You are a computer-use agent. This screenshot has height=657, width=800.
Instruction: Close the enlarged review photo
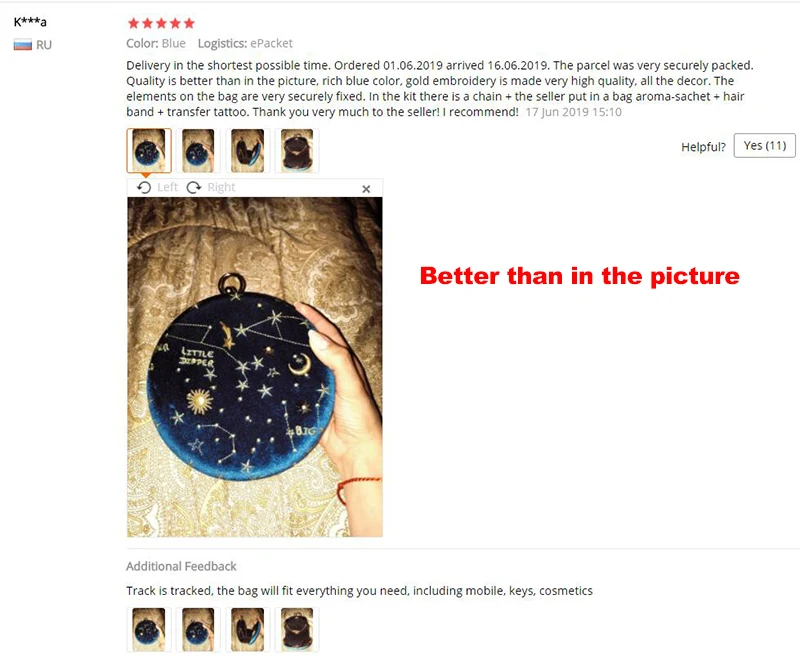coord(366,189)
